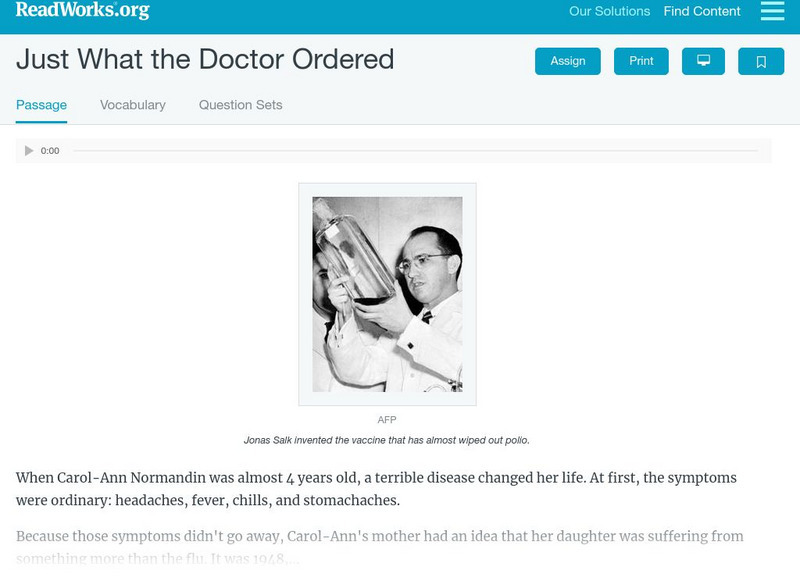Open the Our Solutions link

tap(609, 12)
